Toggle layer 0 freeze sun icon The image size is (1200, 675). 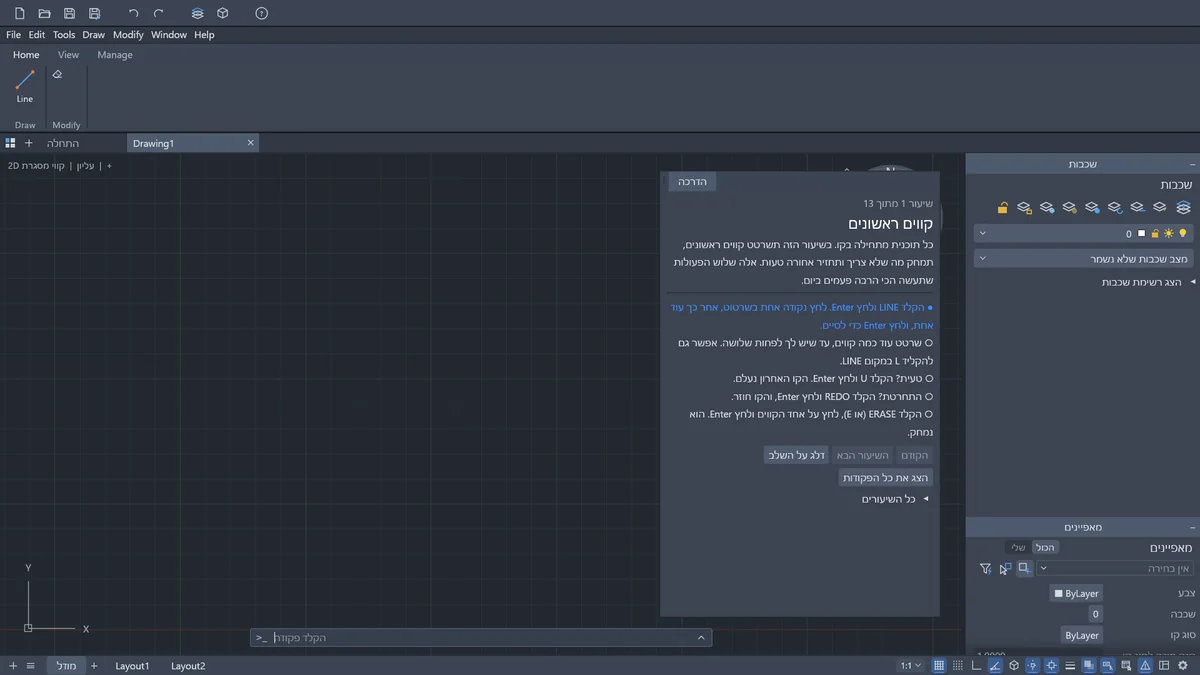(x=1168, y=233)
